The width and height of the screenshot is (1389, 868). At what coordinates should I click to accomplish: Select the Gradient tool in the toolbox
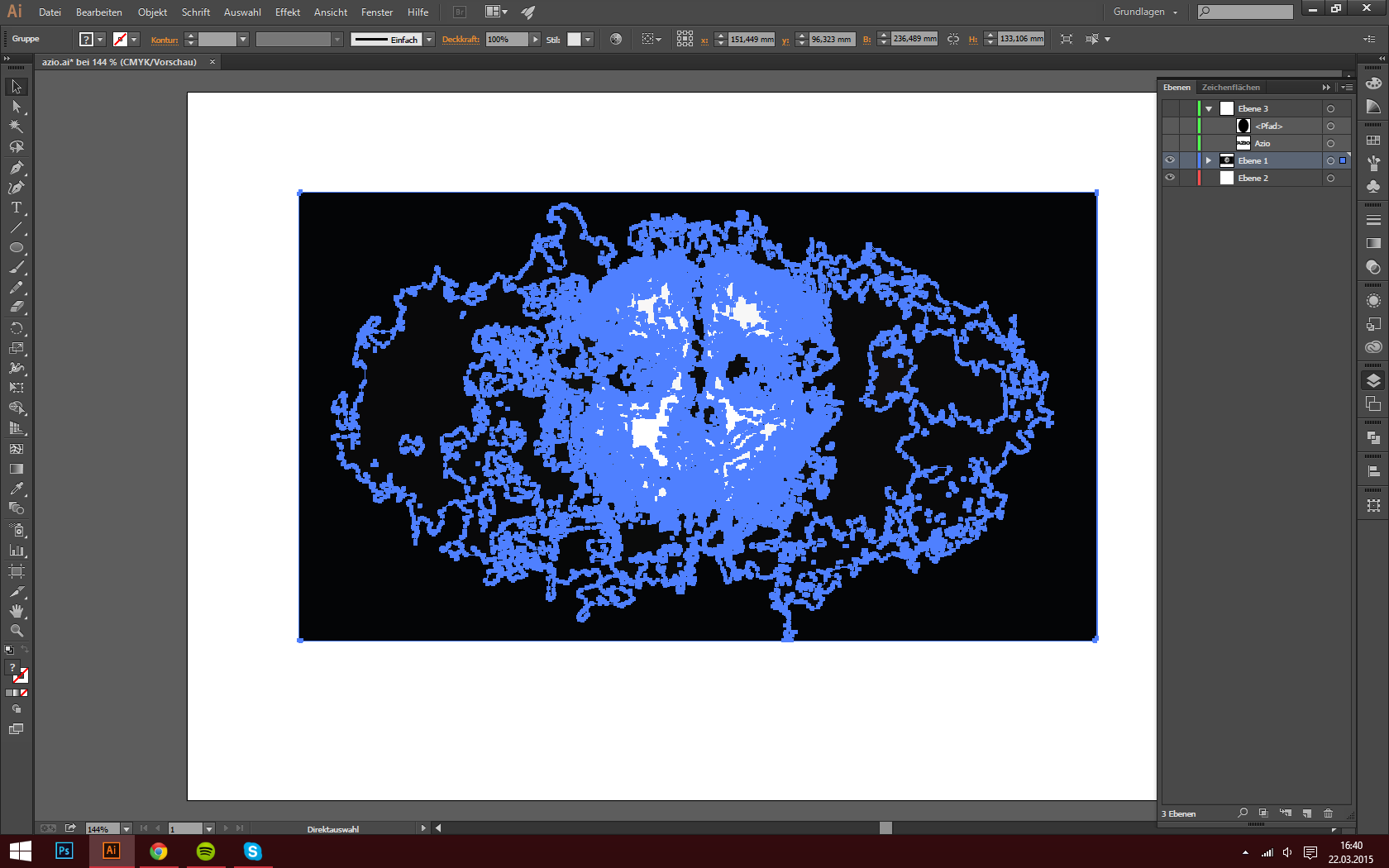pyautogui.click(x=17, y=469)
